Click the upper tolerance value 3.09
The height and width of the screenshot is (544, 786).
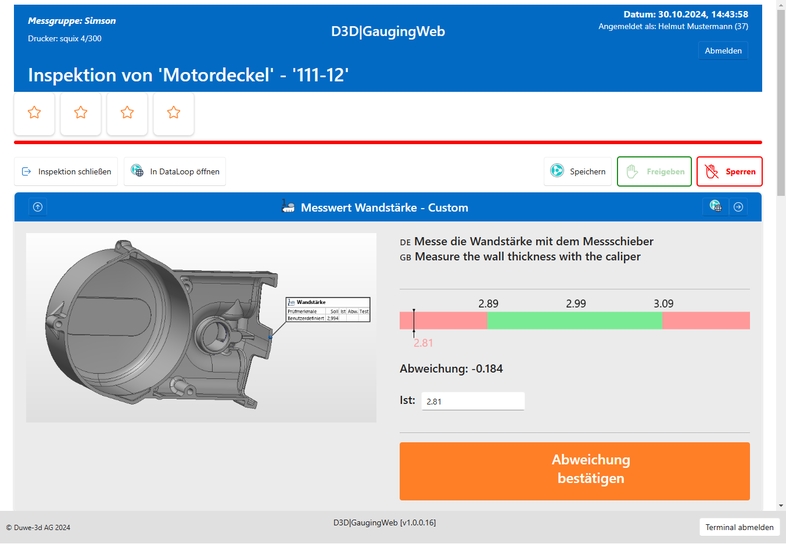[663, 304]
